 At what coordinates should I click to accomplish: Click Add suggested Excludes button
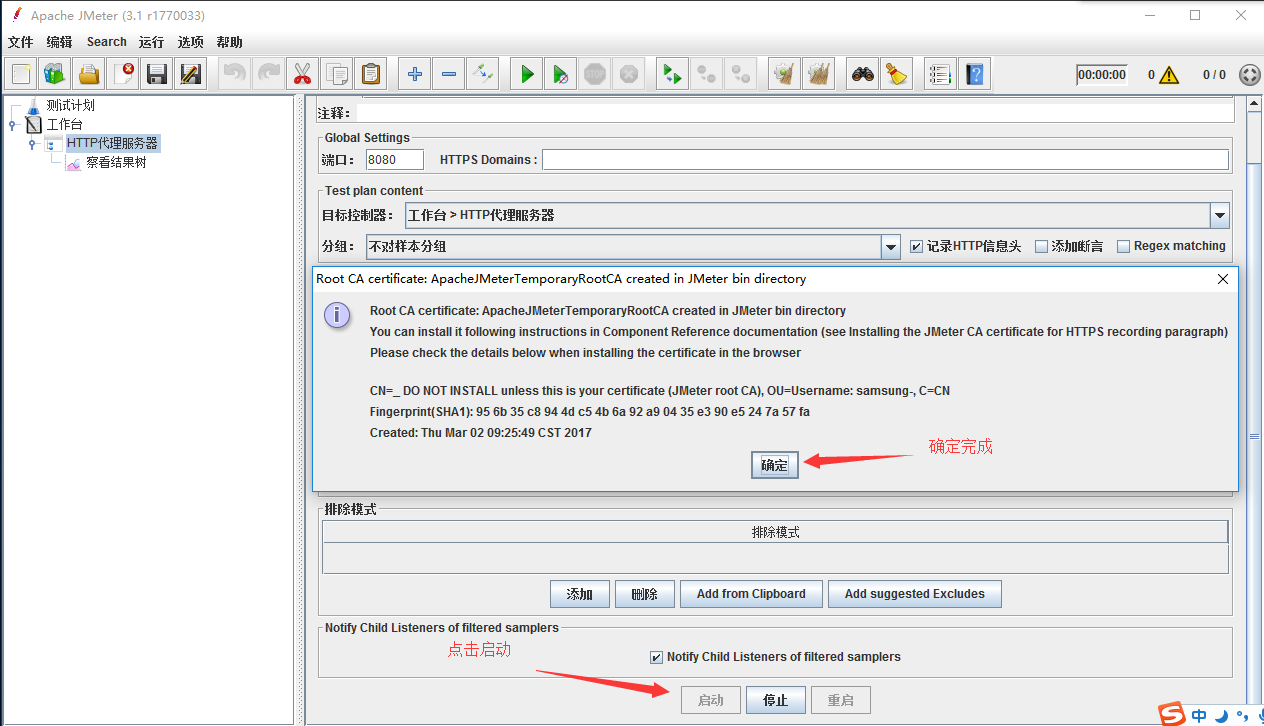[x=915, y=594]
